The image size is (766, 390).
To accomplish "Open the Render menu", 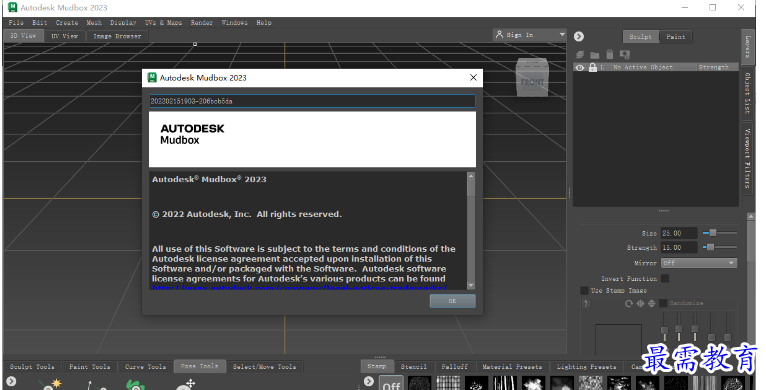I will point(202,22).
